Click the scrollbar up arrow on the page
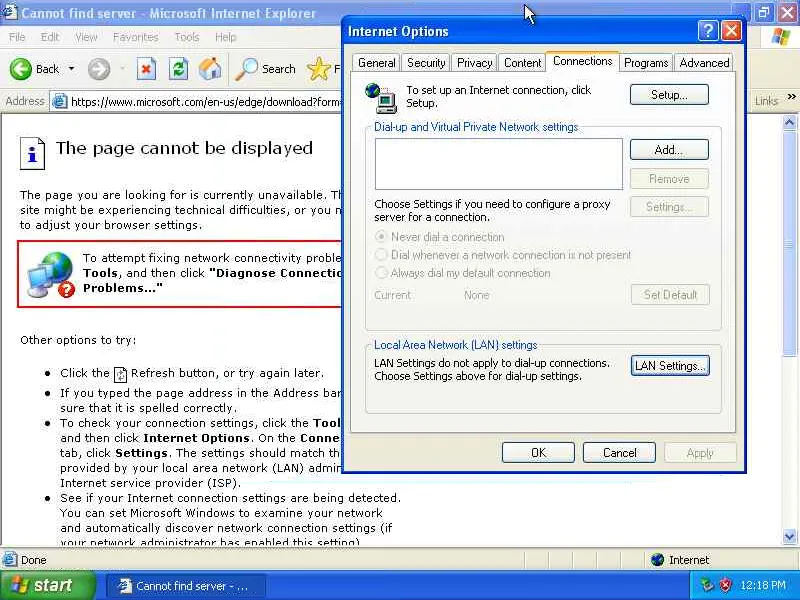Image resolution: width=800 pixels, height=600 pixels. coord(789,122)
